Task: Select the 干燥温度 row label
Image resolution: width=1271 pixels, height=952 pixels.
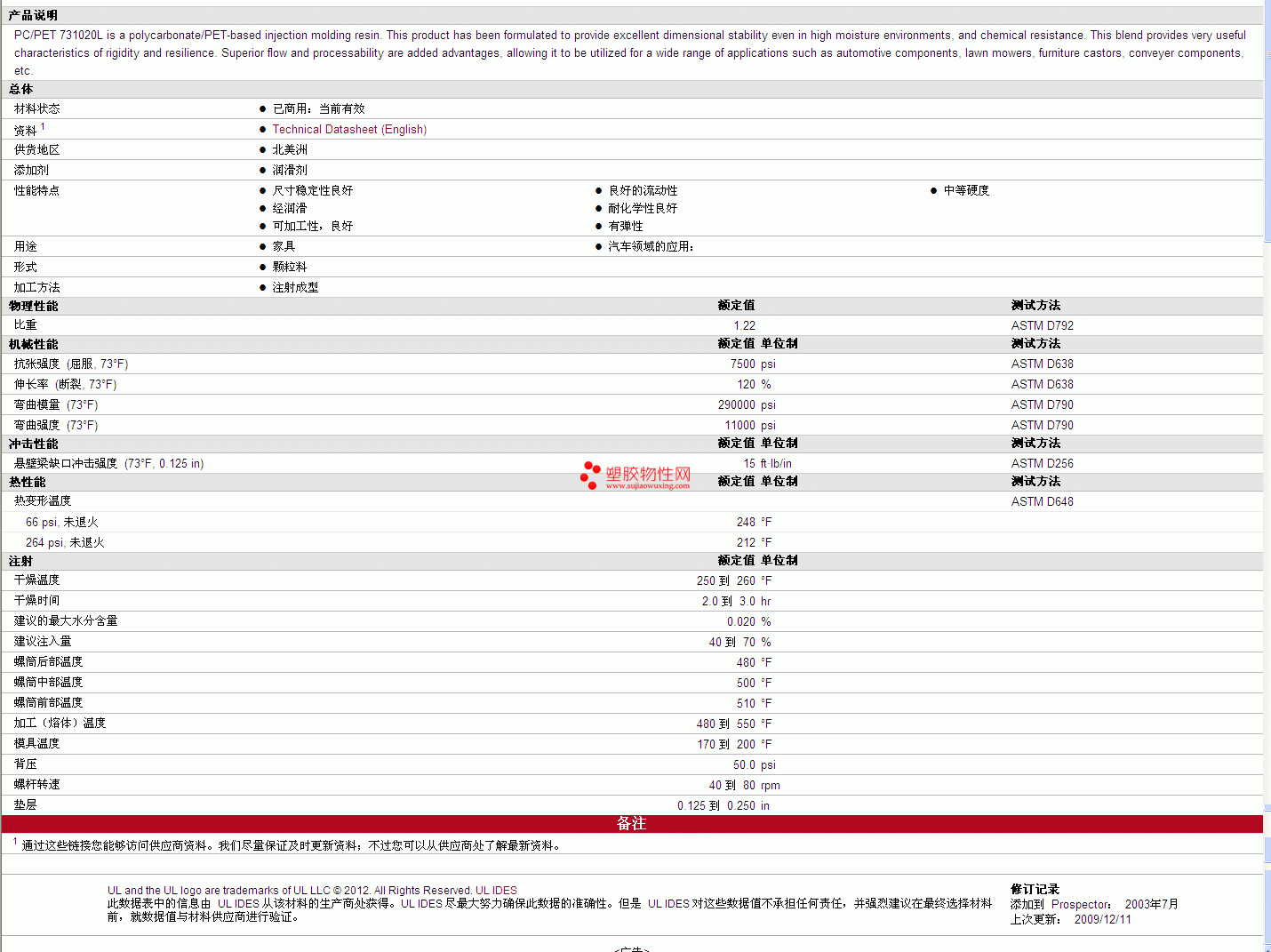Action: [x=36, y=580]
